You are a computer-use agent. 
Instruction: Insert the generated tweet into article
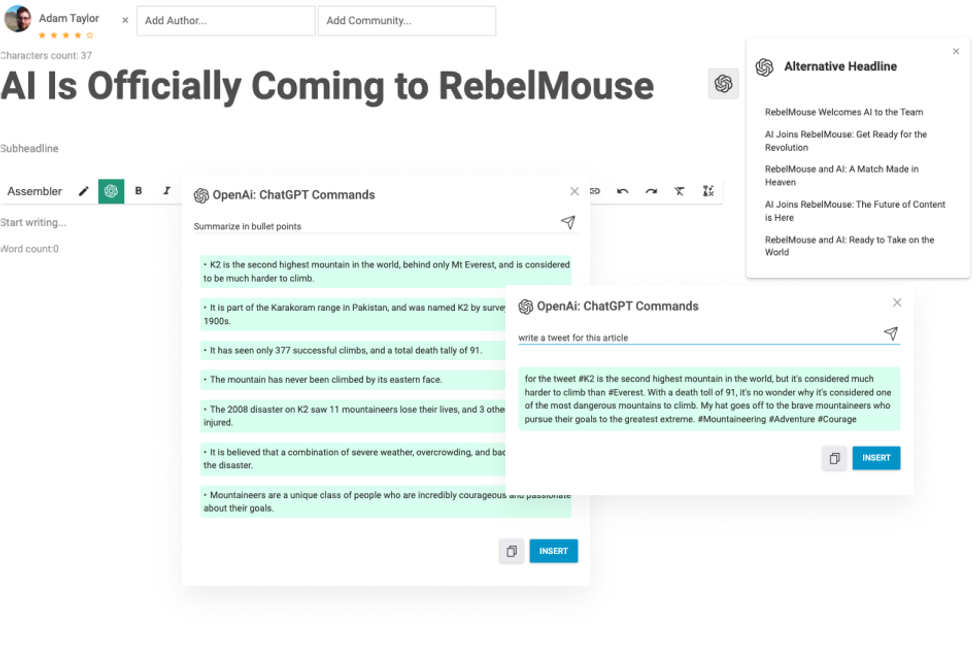pos(876,458)
